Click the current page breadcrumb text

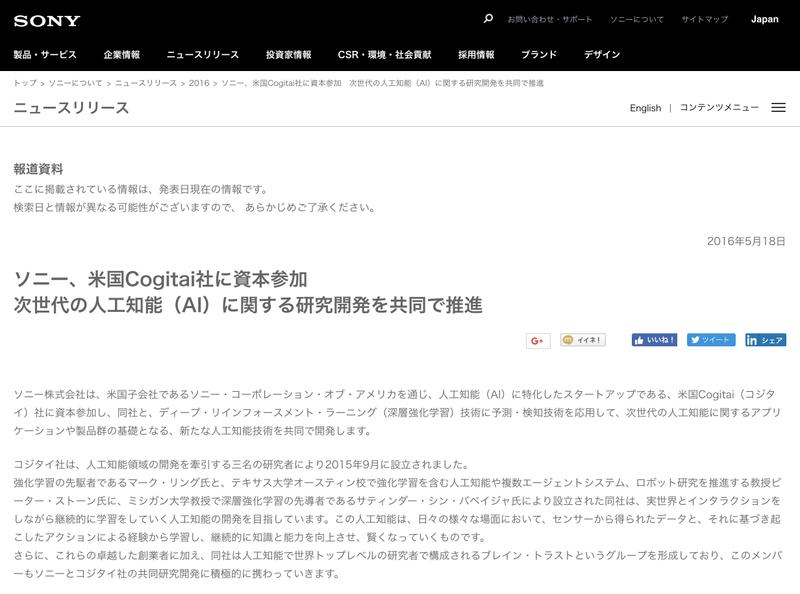click(x=383, y=83)
